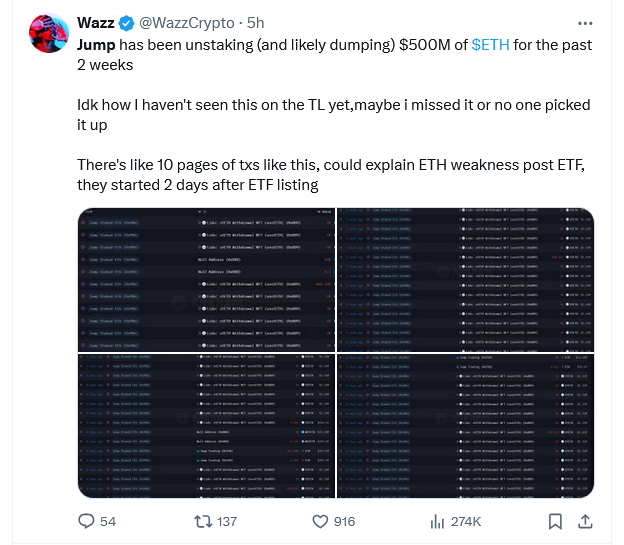Click the 137 reposts count
This screenshot has height=545, width=624.
point(227,522)
